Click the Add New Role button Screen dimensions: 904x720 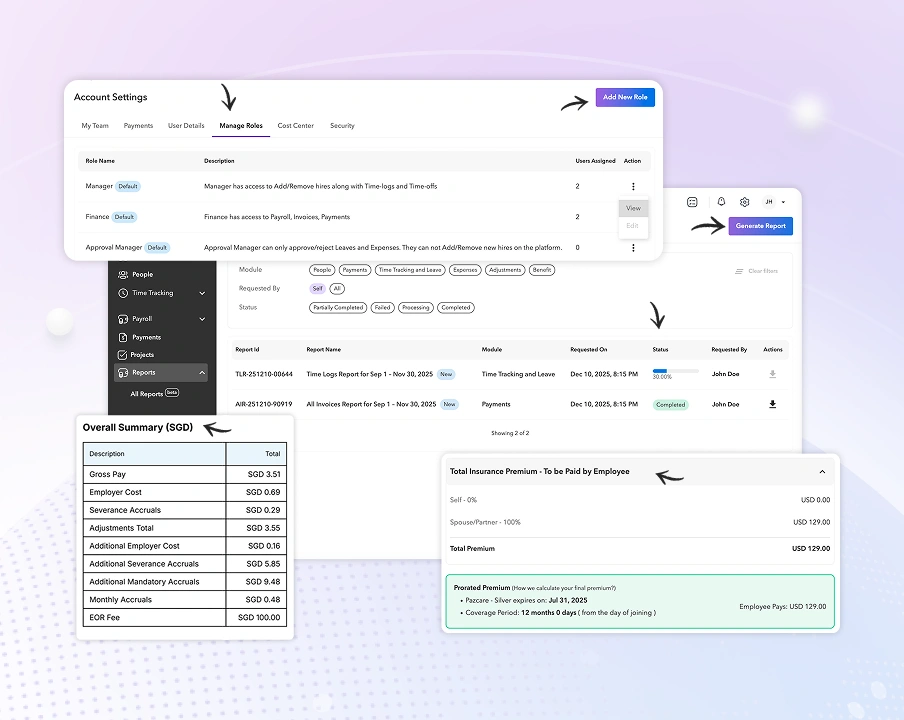point(626,97)
